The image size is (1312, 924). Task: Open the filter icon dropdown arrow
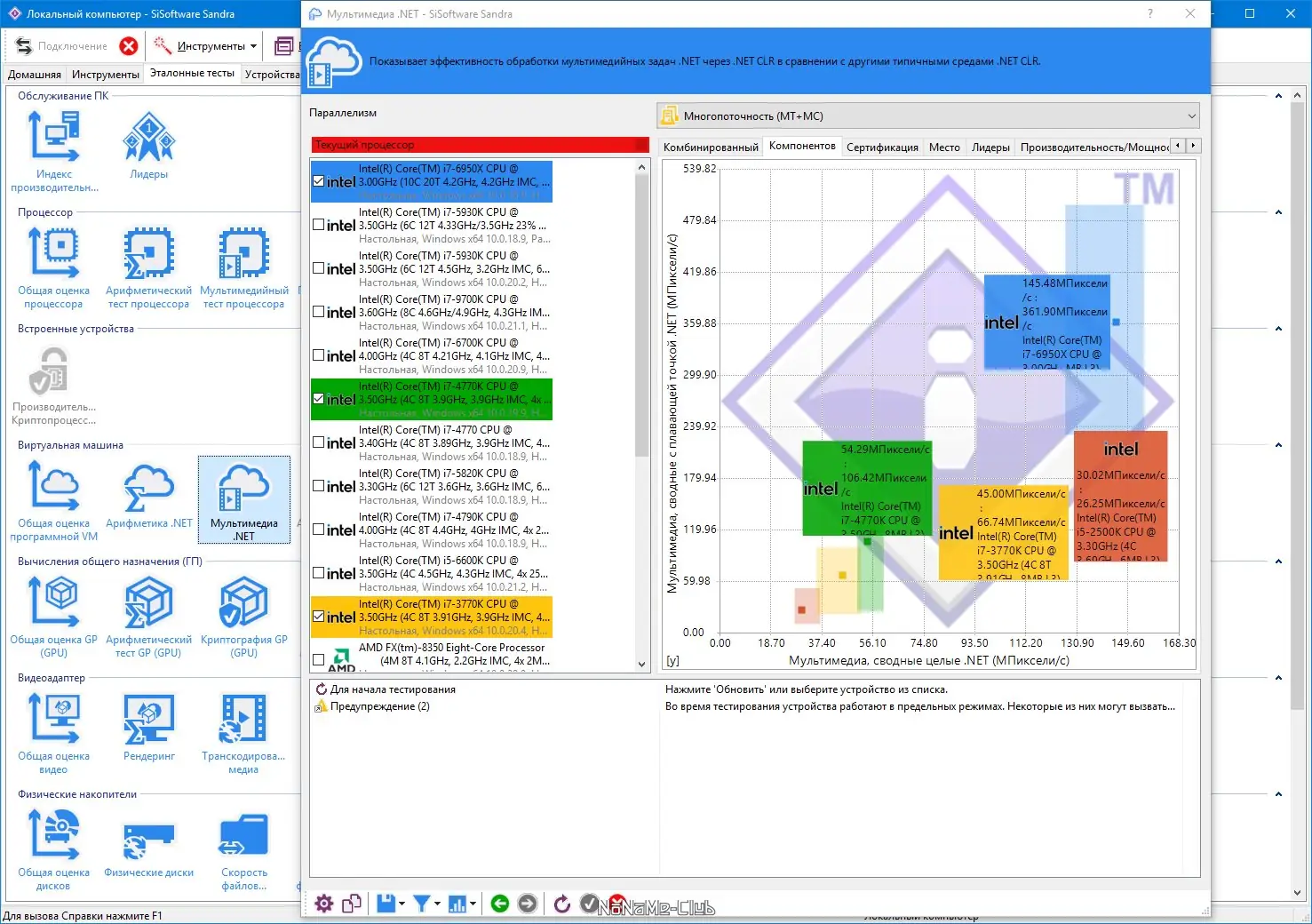[x=437, y=904]
